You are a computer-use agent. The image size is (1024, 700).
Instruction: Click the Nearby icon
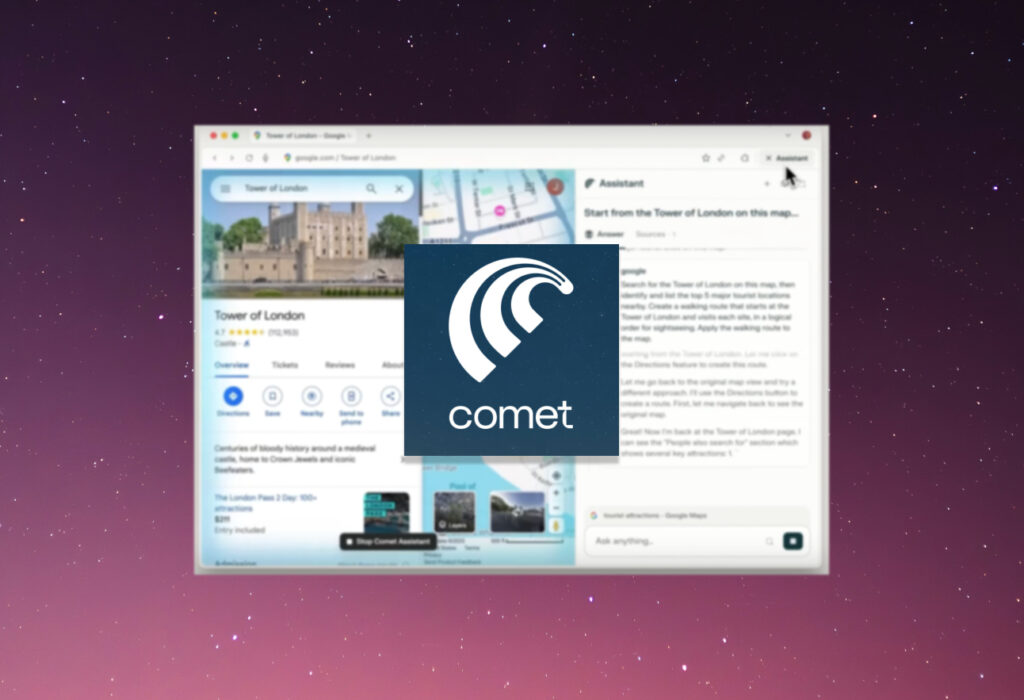pyautogui.click(x=312, y=396)
